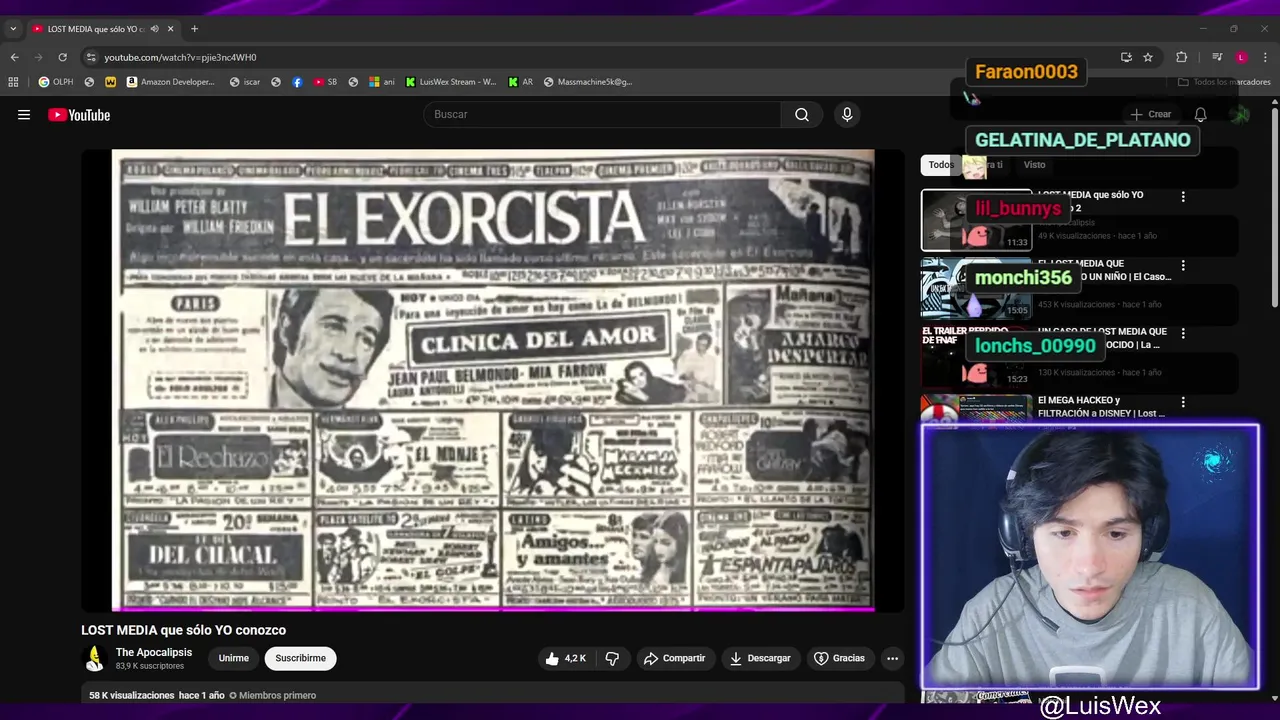The image size is (1280, 720).
Task: Go back to the previous page
Action: pos(15,57)
